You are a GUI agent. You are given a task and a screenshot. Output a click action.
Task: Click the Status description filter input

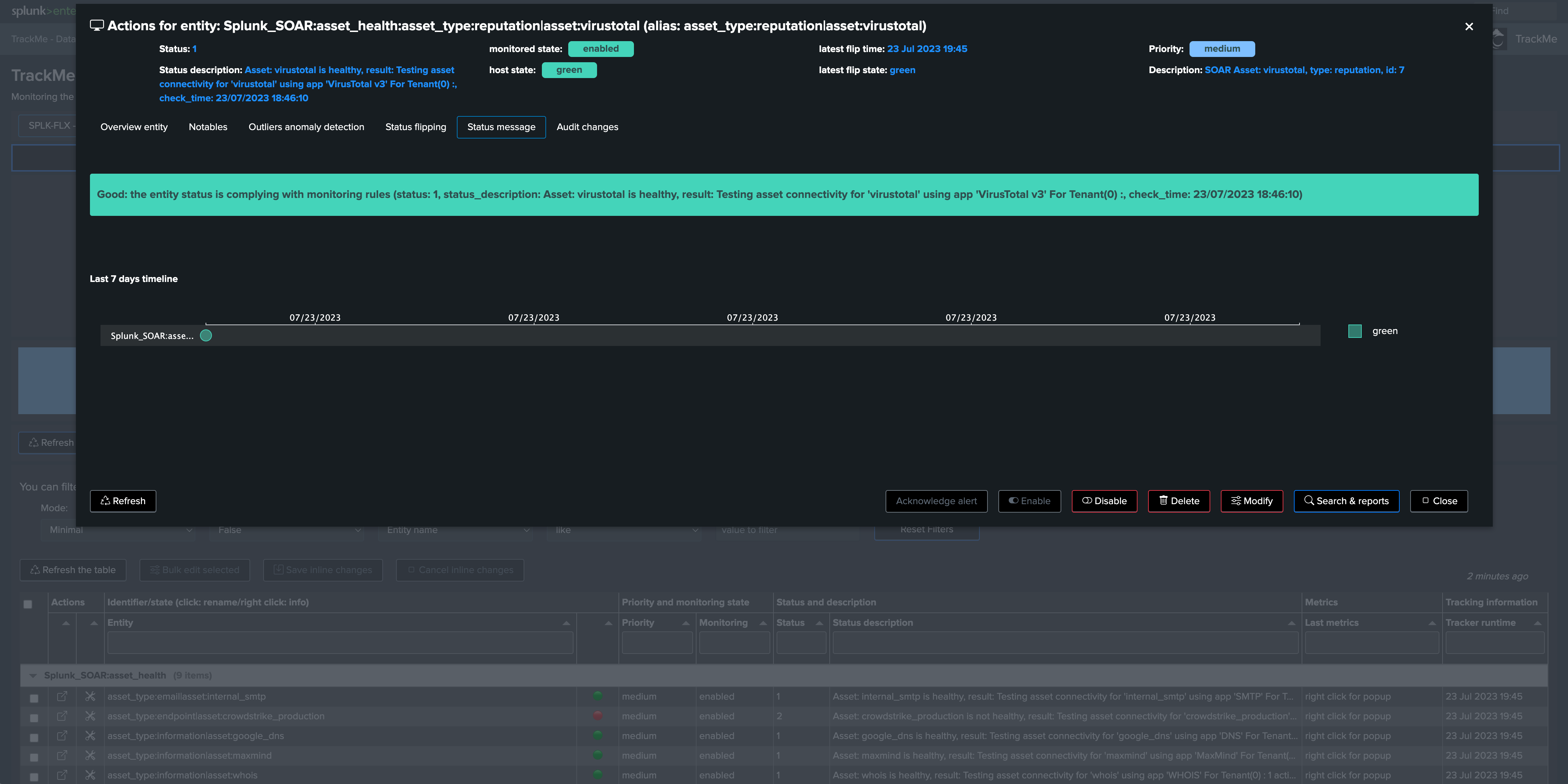coord(1065,643)
